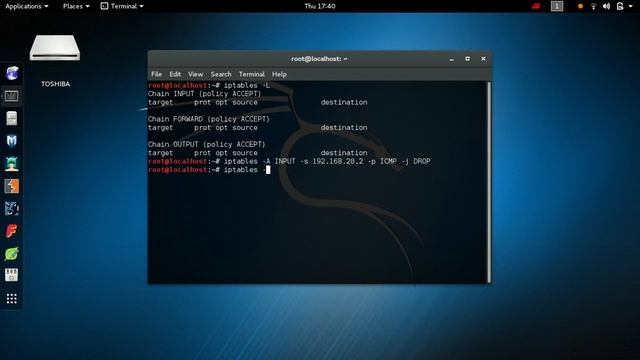
Task: Click the text "Chain INPUT (policy ACCEPT)"
Action: [x=204, y=94]
